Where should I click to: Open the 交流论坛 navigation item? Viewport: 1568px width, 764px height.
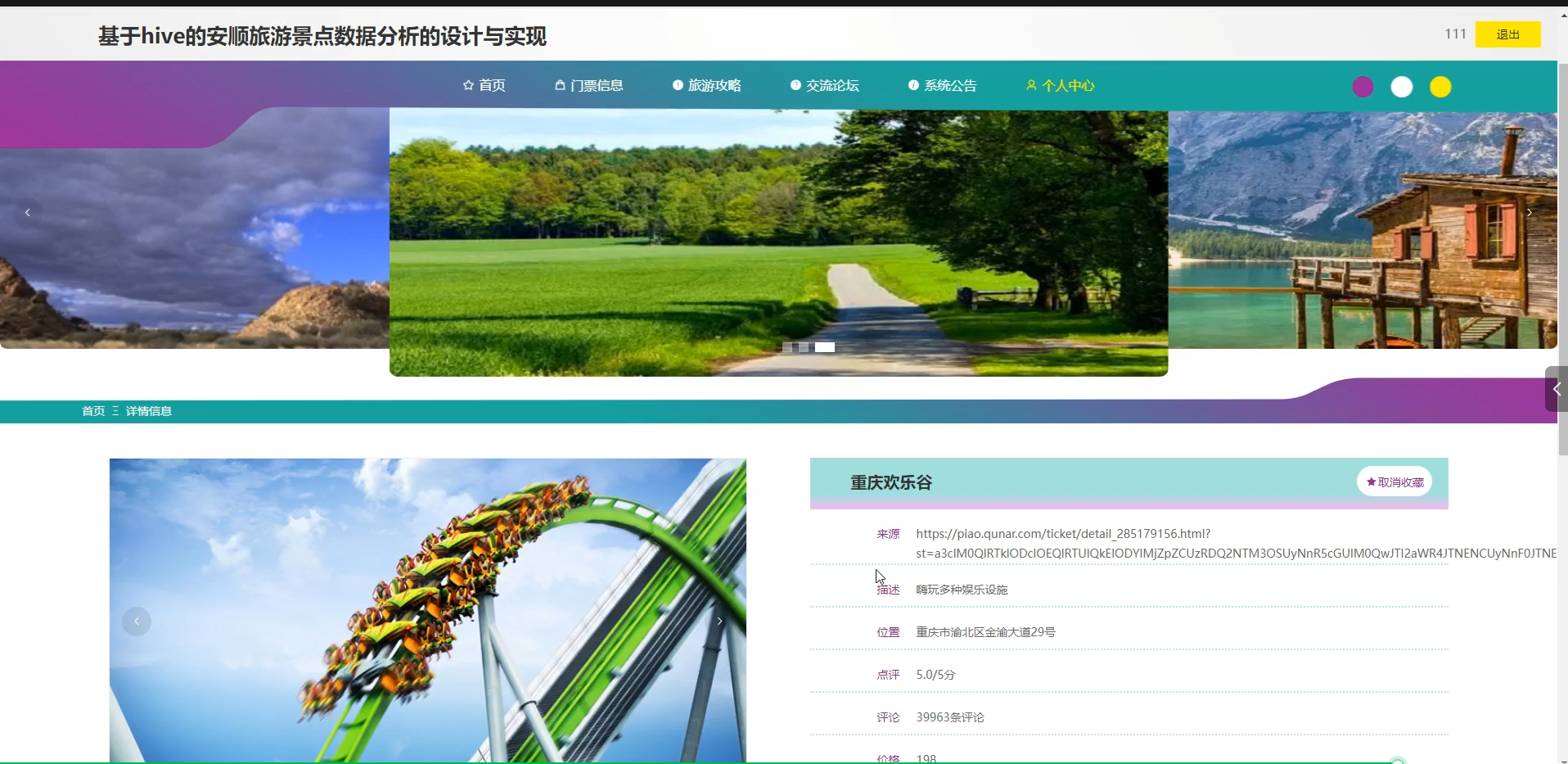click(825, 85)
